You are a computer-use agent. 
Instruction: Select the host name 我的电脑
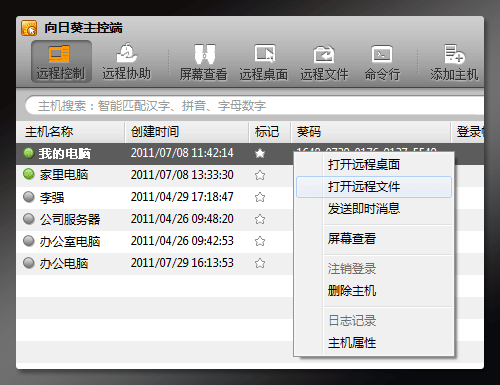65,154
